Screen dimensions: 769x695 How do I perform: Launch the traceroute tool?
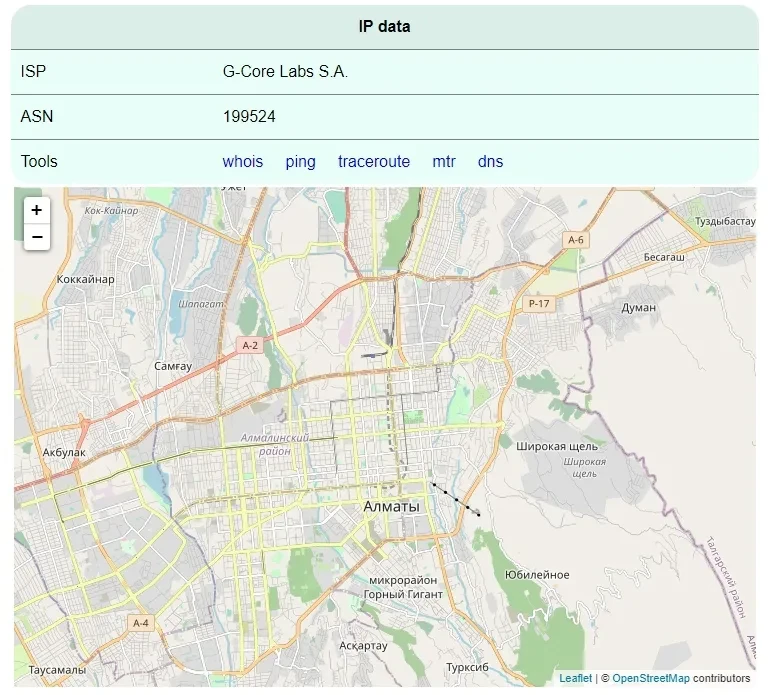click(374, 162)
